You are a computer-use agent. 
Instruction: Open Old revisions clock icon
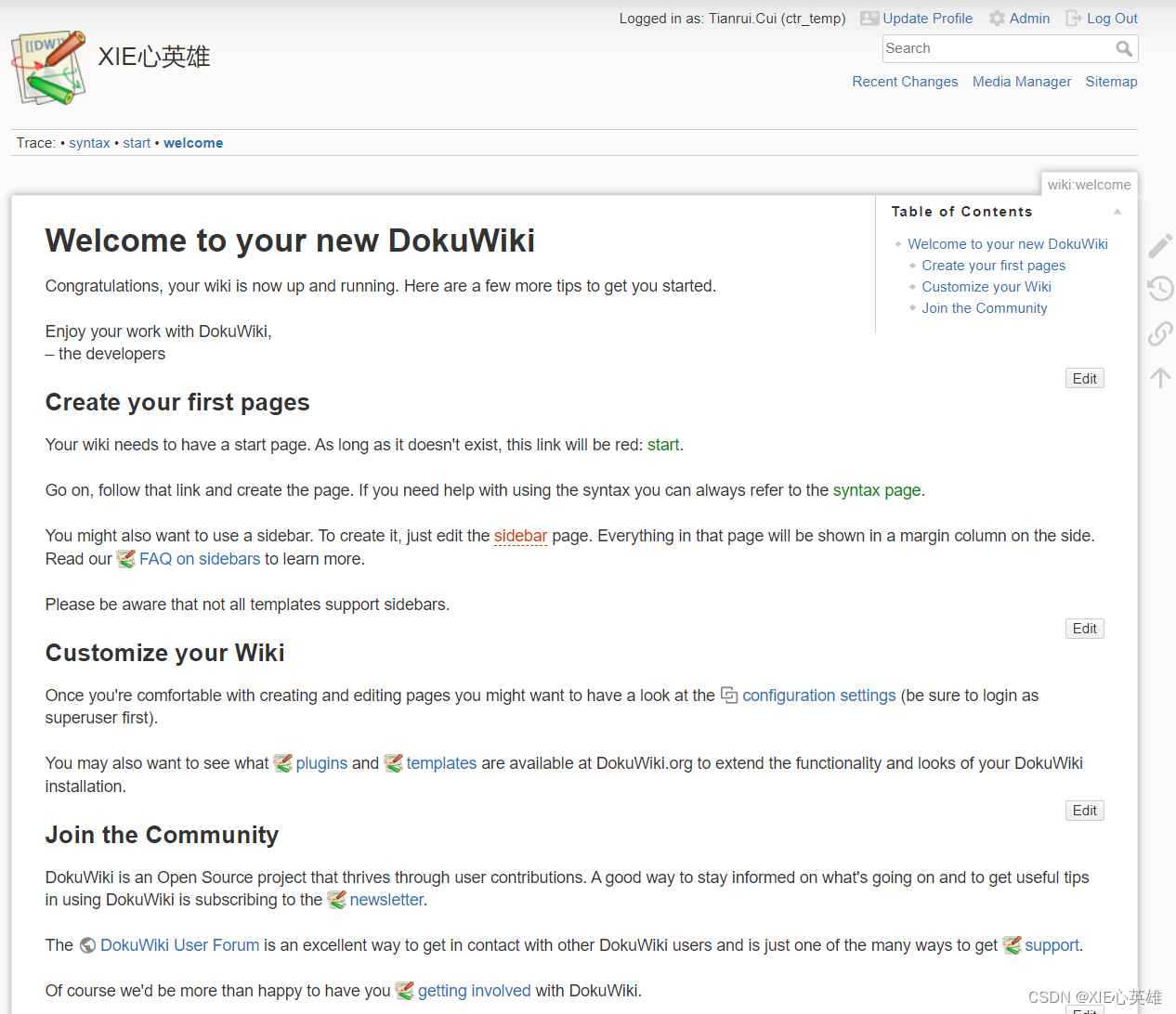click(1160, 289)
